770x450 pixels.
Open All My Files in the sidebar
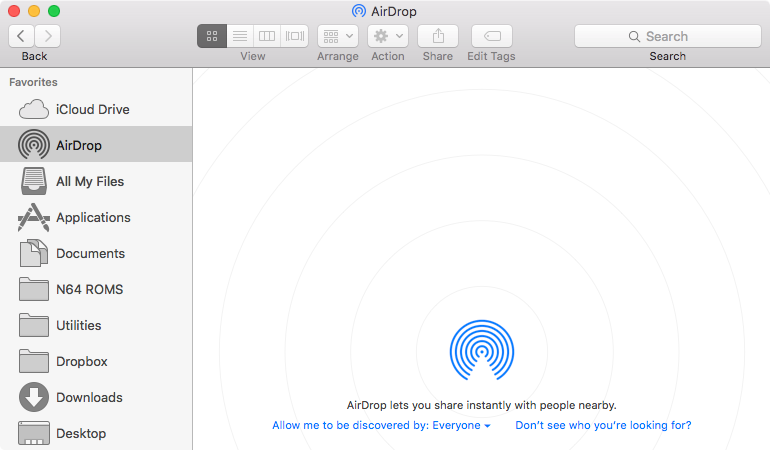point(96,181)
